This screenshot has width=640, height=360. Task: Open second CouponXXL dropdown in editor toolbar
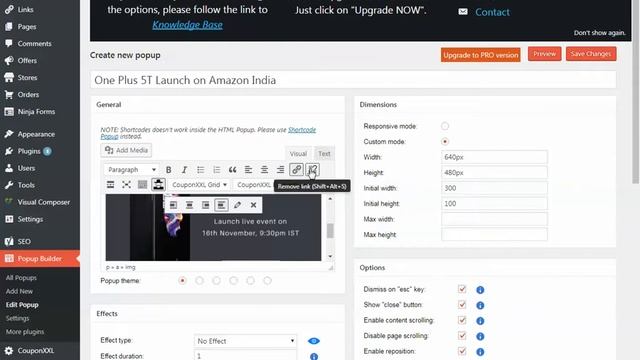(x=254, y=184)
